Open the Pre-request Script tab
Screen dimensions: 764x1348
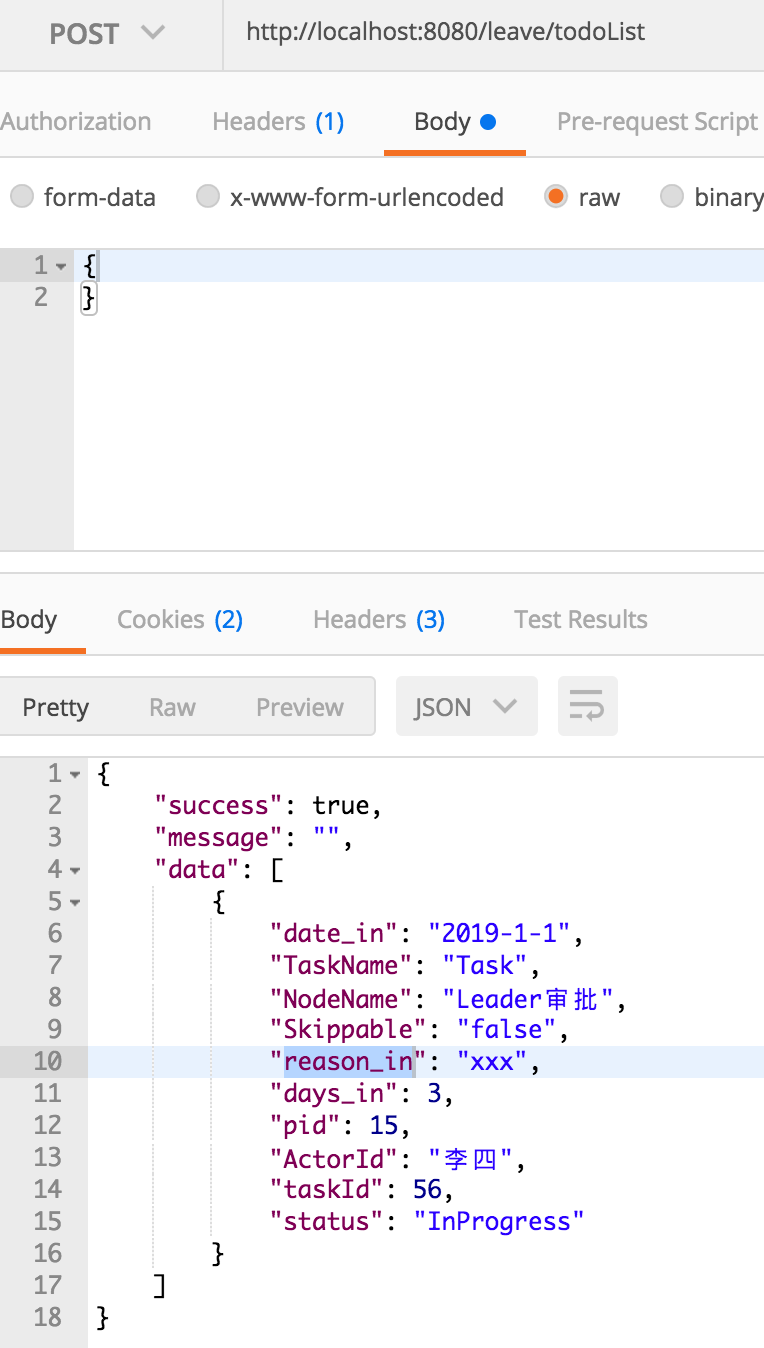(657, 122)
